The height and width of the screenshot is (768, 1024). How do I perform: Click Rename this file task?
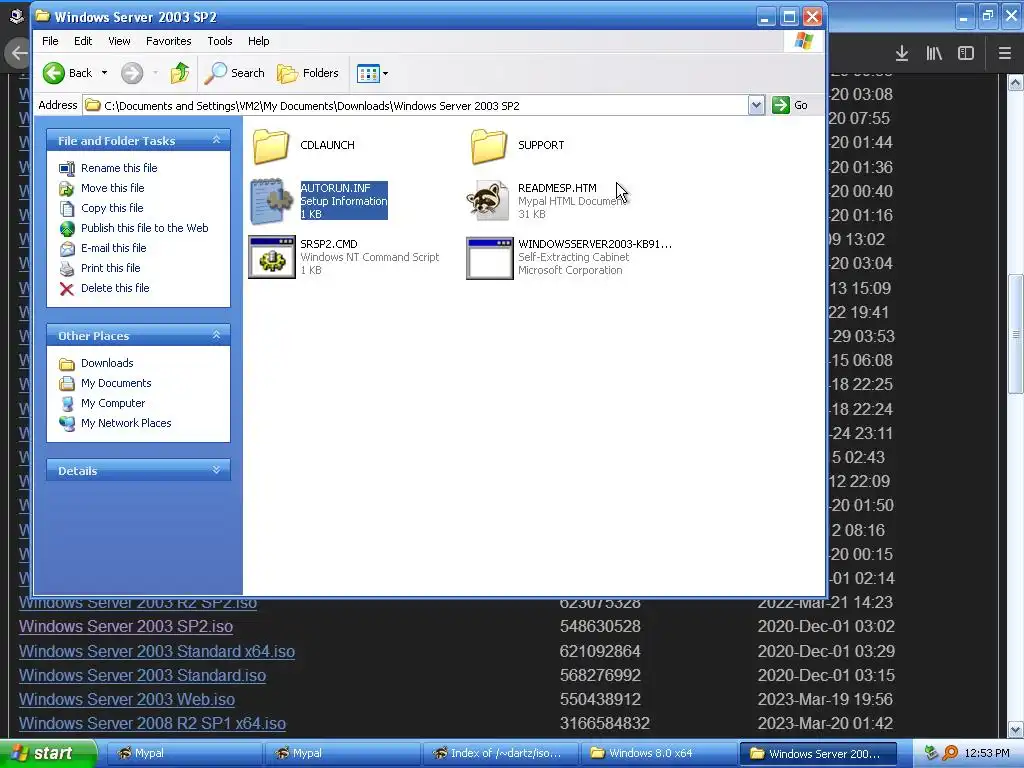[x=119, y=168]
